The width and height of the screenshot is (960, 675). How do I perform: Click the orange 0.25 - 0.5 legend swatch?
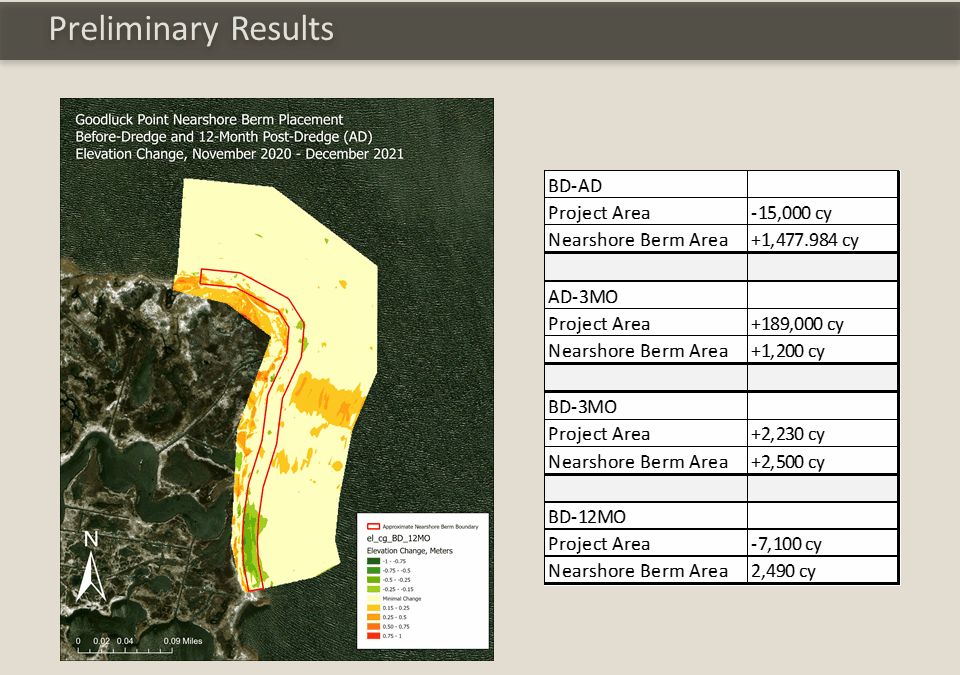(x=375, y=616)
